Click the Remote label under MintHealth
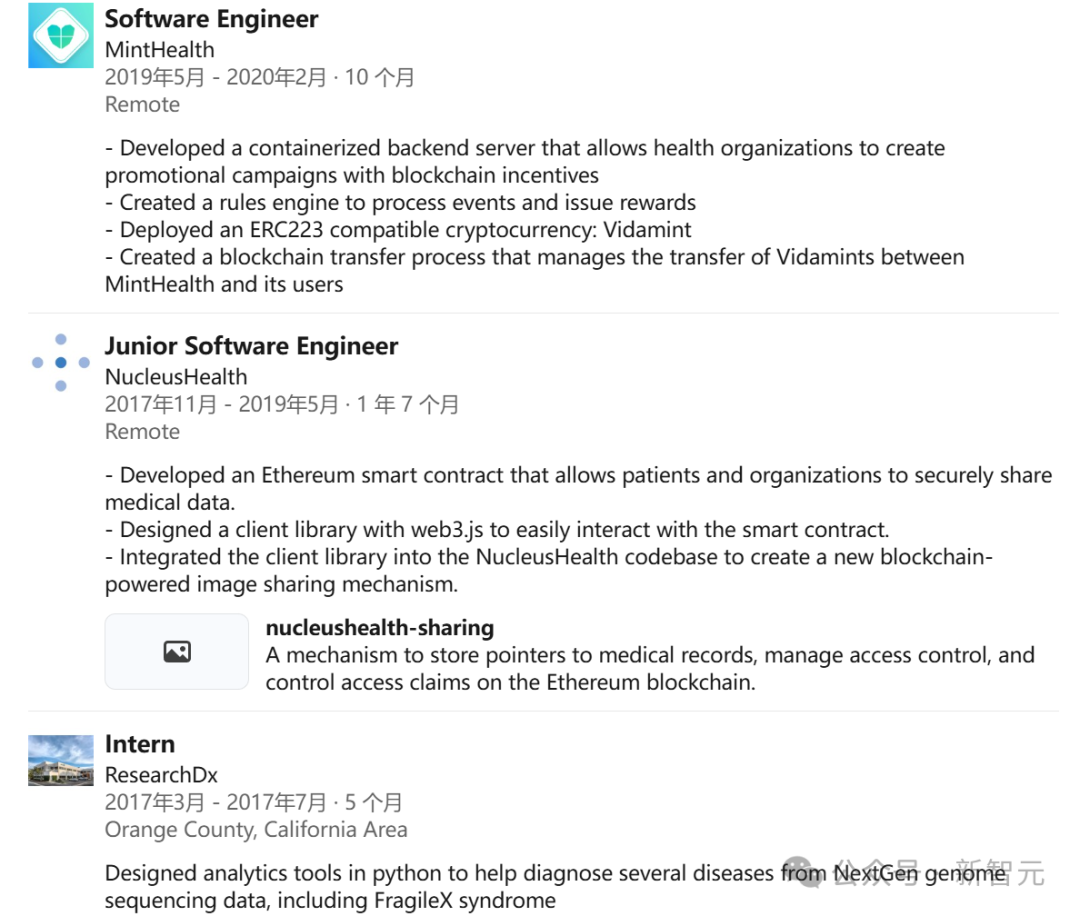Screen dimensions: 1080x916 [x=143, y=105]
